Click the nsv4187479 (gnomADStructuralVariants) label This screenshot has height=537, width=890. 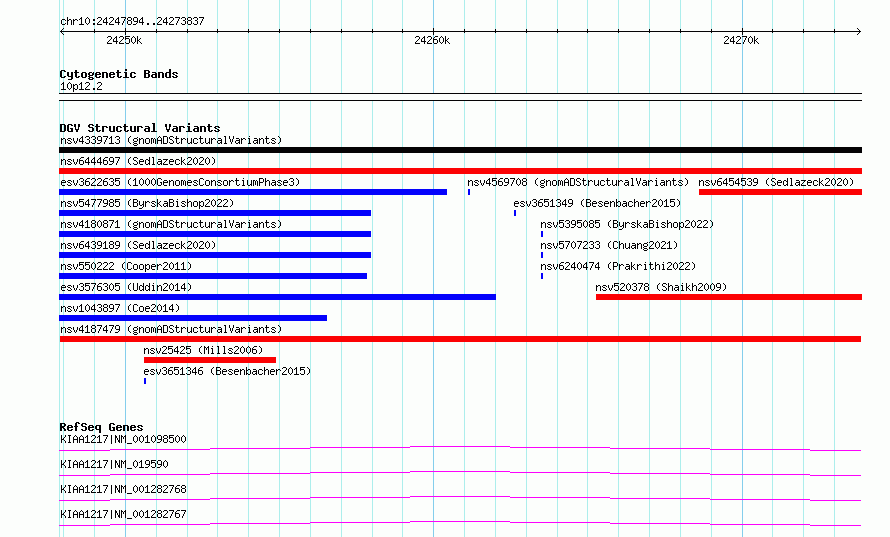pyautogui.click(x=171, y=329)
